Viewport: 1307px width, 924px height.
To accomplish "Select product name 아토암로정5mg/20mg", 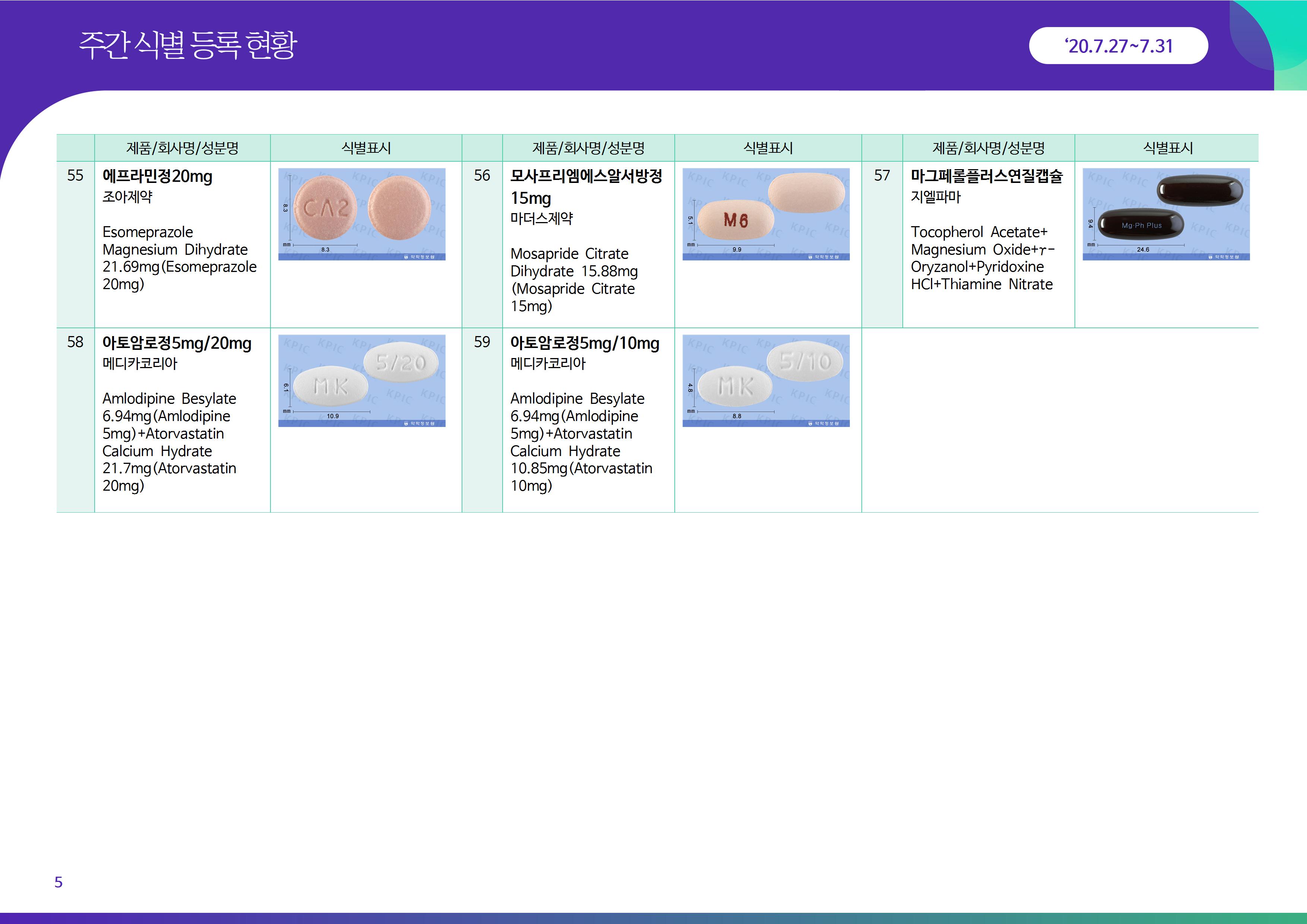I will 177,343.
